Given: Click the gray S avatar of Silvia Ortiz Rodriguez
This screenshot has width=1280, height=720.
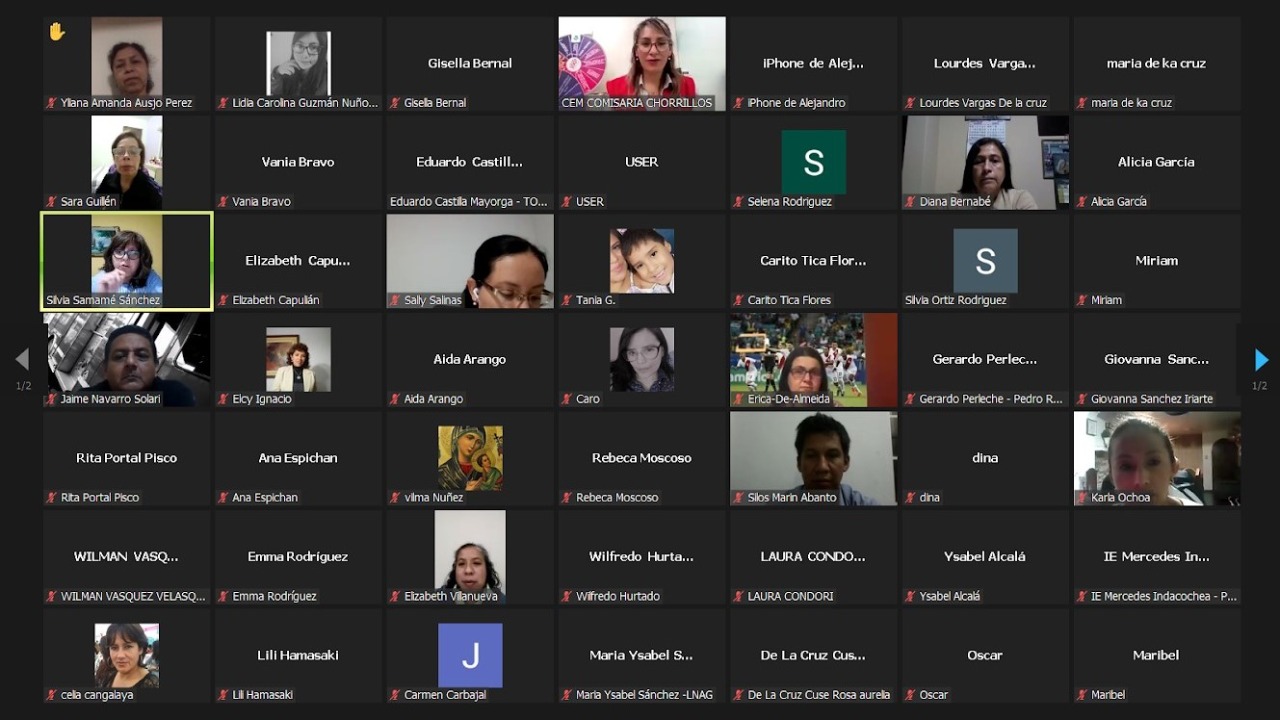Looking at the screenshot, I should pos(985,261).
